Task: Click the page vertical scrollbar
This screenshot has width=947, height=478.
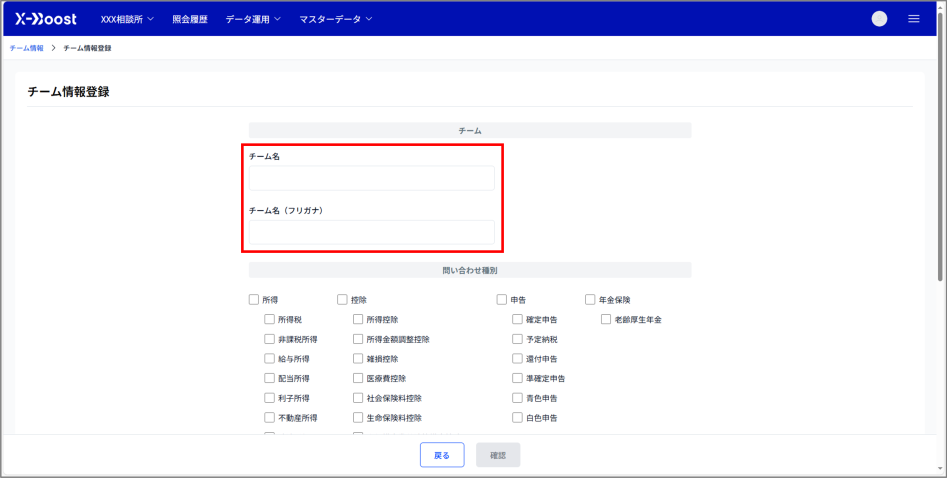Action: coord(940,145)
